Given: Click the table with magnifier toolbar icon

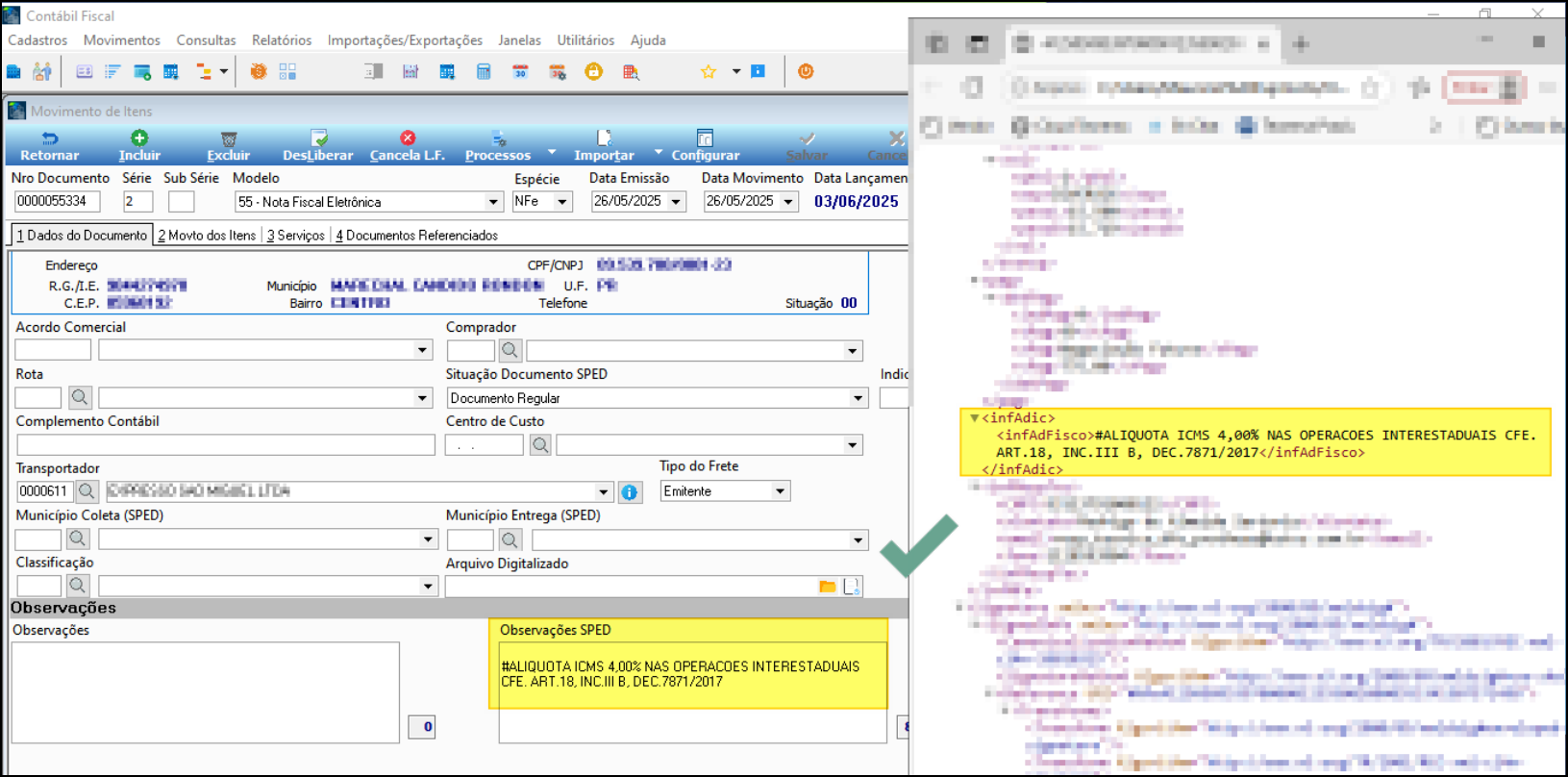Looking at the screenshot, I should pyautogui.click(x=631, y=72).
